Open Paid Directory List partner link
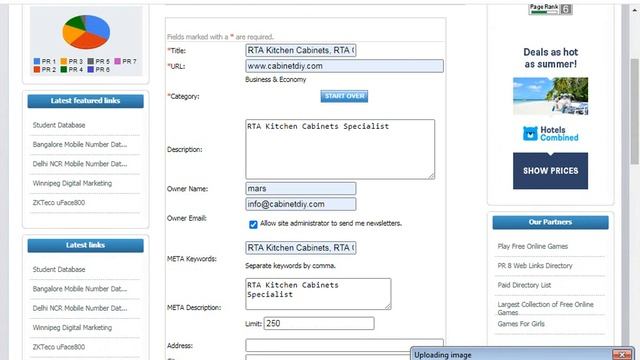The height and width of the screenshot is (360, 640). [524, 285]
